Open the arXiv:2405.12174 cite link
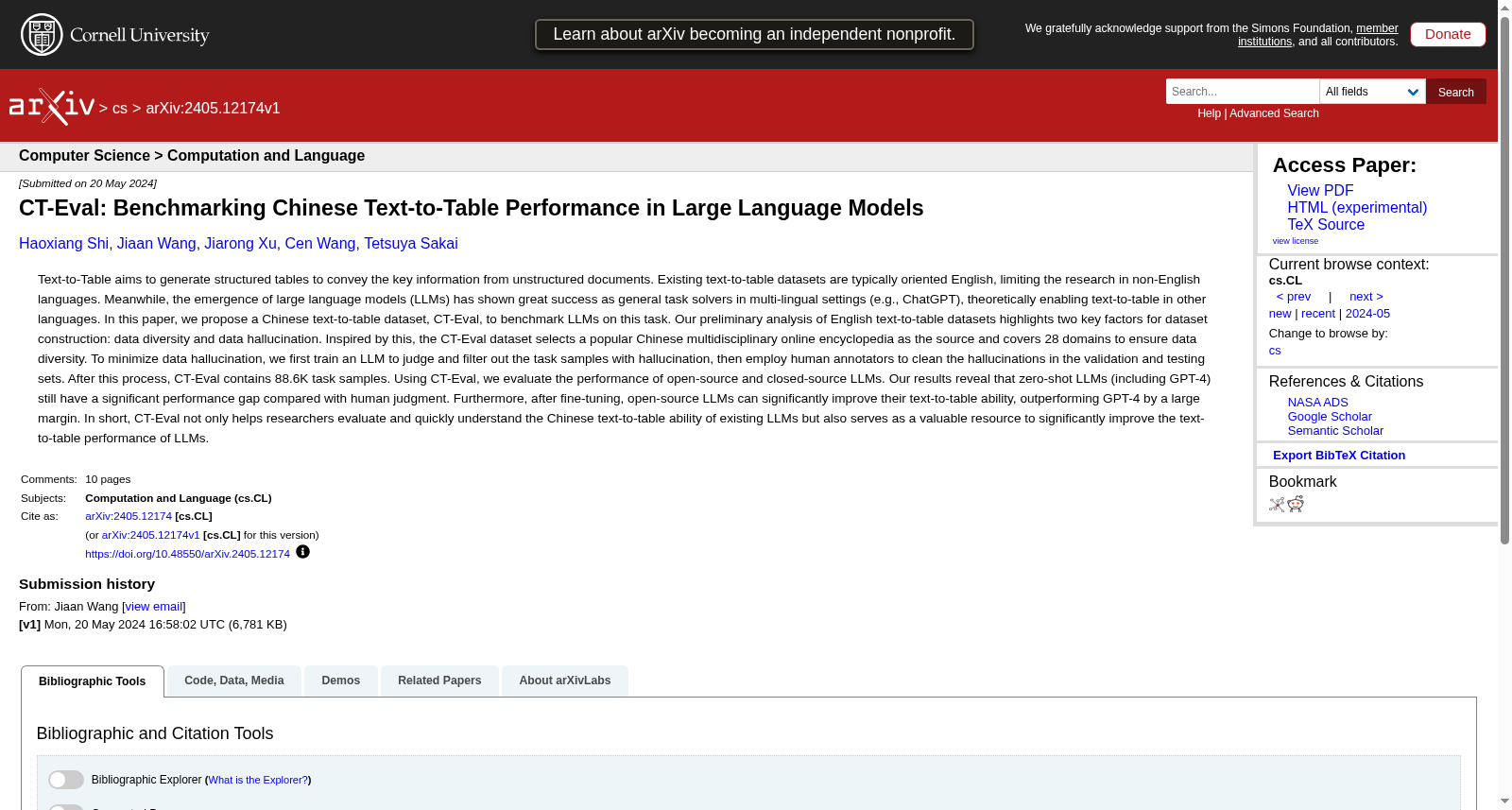 pos(129,517)
